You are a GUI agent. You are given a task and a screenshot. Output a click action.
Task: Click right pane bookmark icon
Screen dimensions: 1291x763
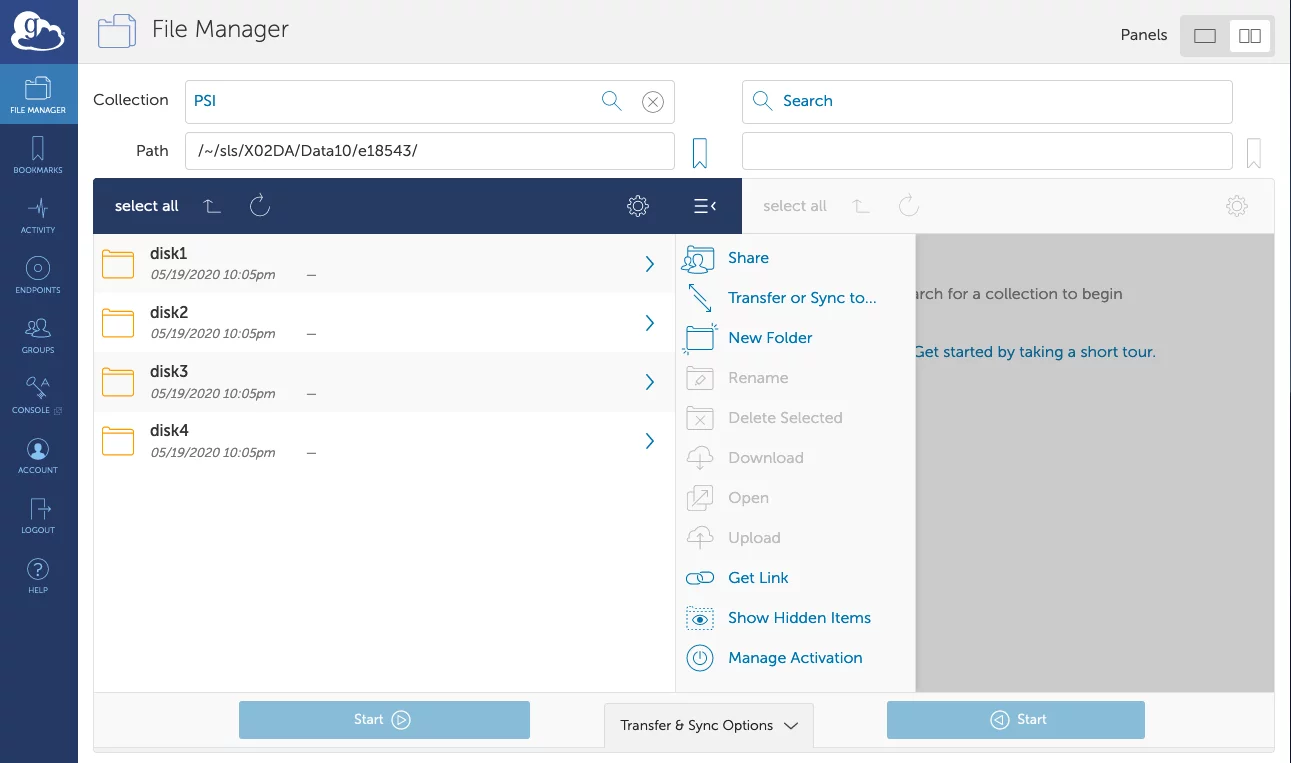point(1253,153)
